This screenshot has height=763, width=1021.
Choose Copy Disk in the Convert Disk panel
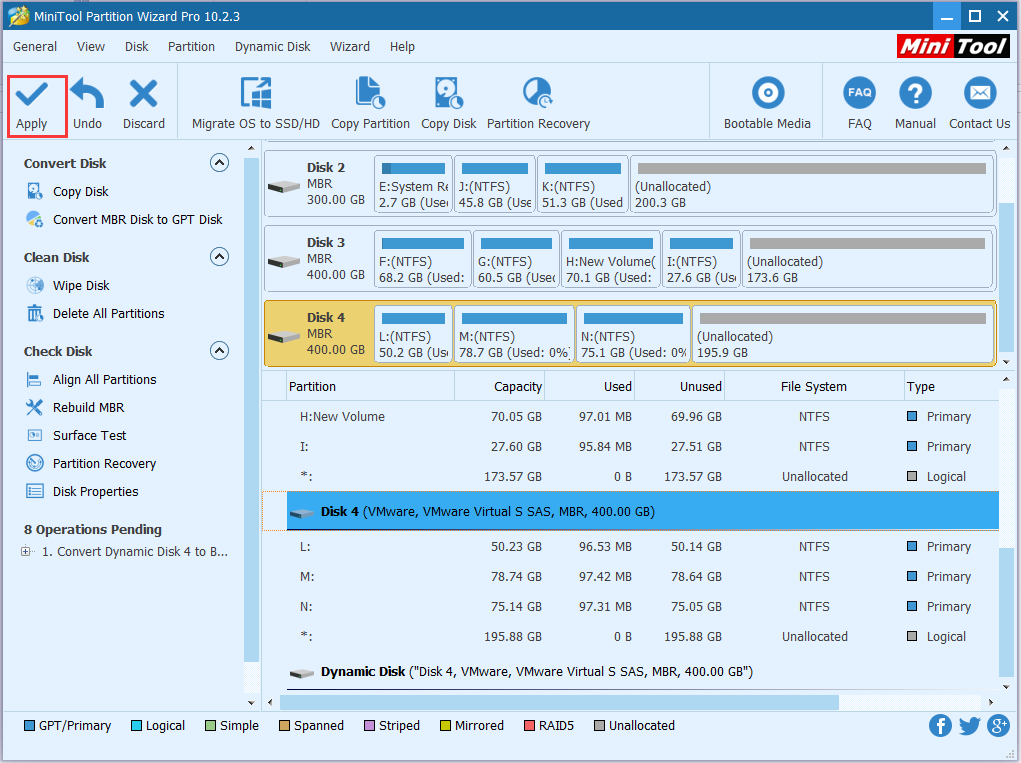click(80, 191)
